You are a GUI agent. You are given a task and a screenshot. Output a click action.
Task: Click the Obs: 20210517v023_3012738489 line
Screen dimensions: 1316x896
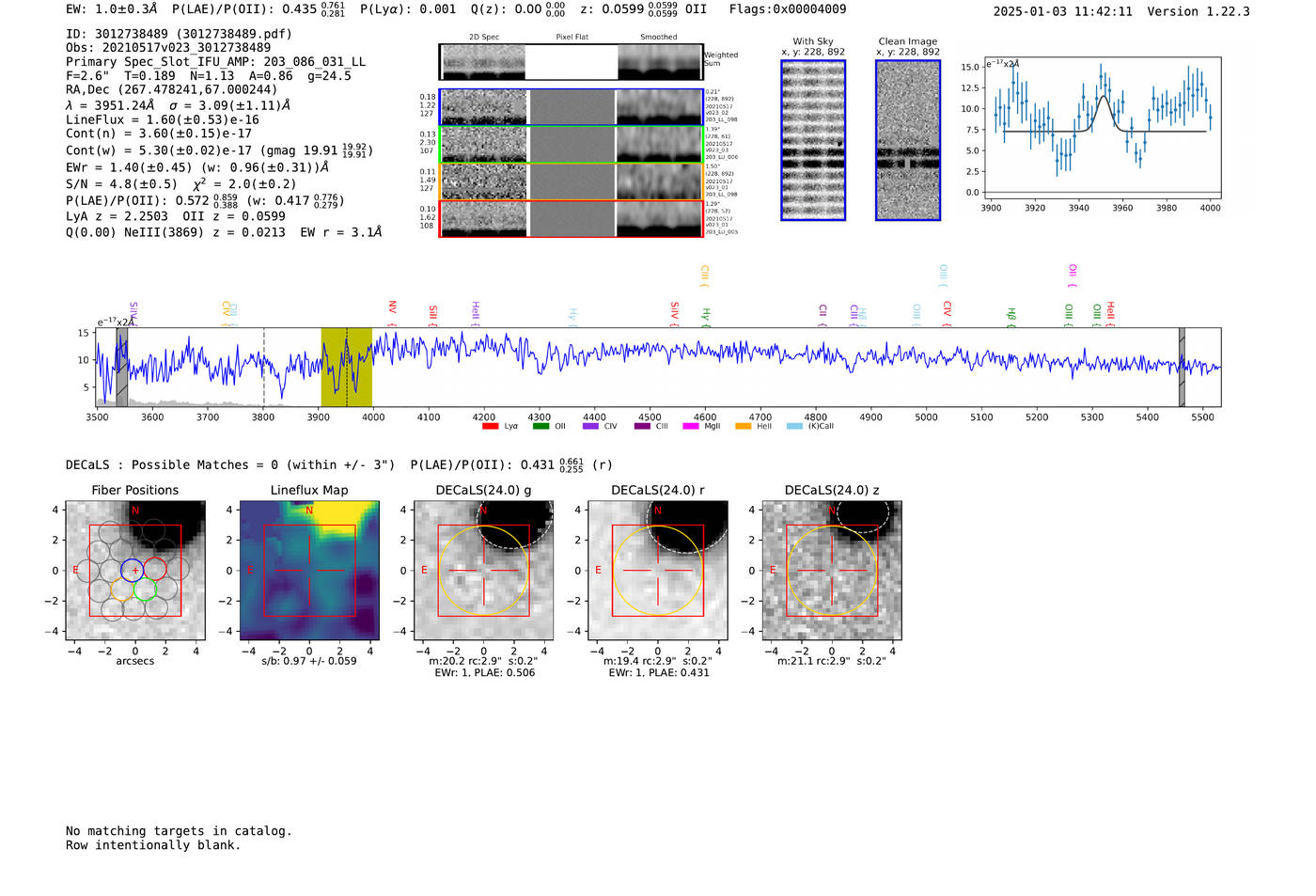pyautogui.click(x=168, y=48)
